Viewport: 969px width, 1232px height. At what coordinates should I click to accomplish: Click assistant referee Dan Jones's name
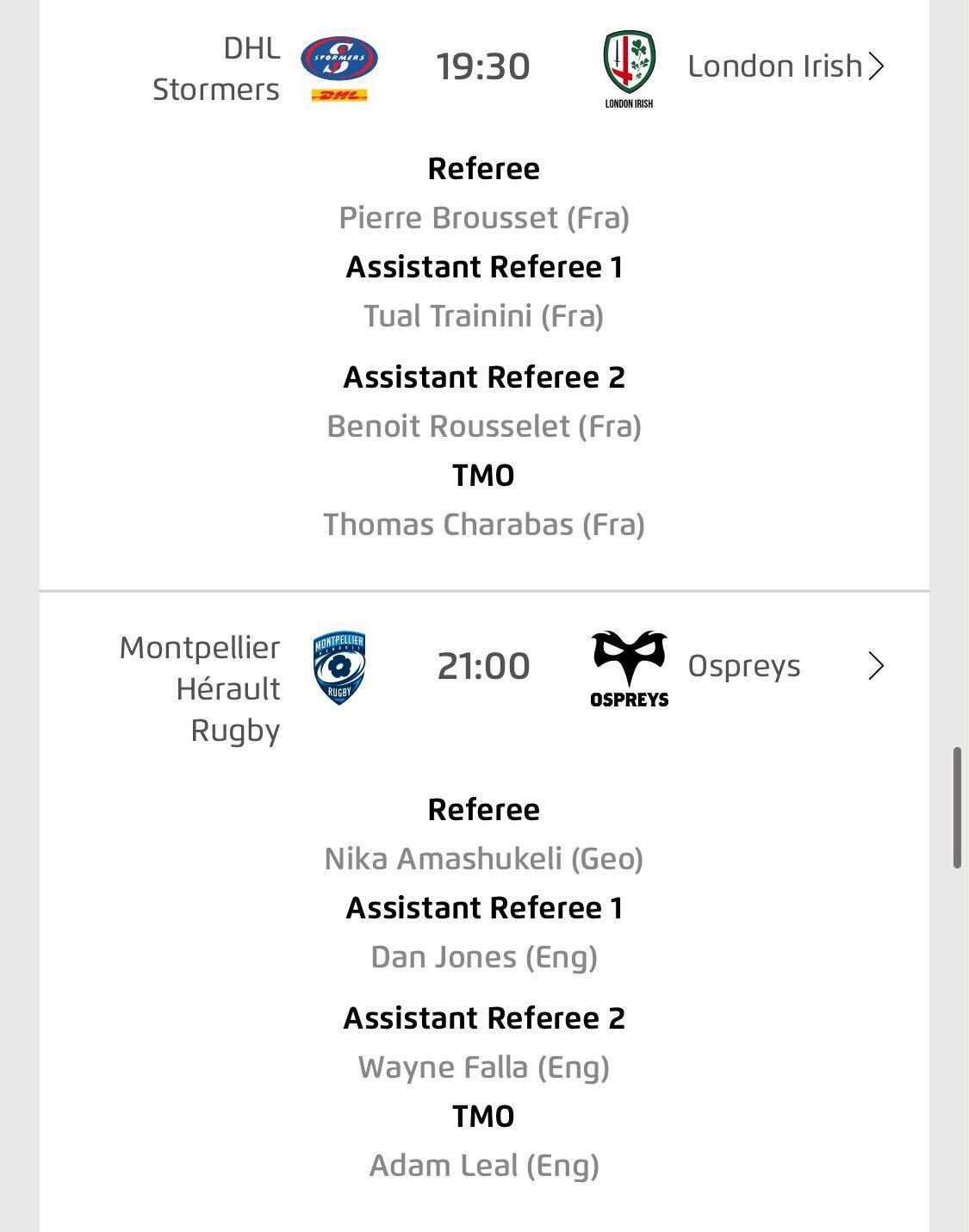coord(484,957)
